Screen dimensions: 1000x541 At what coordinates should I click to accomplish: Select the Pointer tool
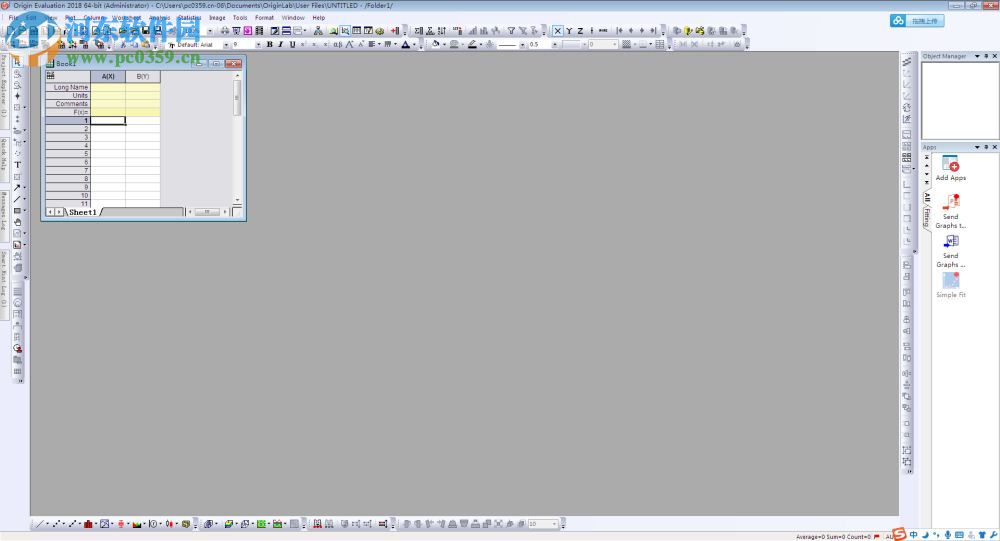[x=17, y=62]
